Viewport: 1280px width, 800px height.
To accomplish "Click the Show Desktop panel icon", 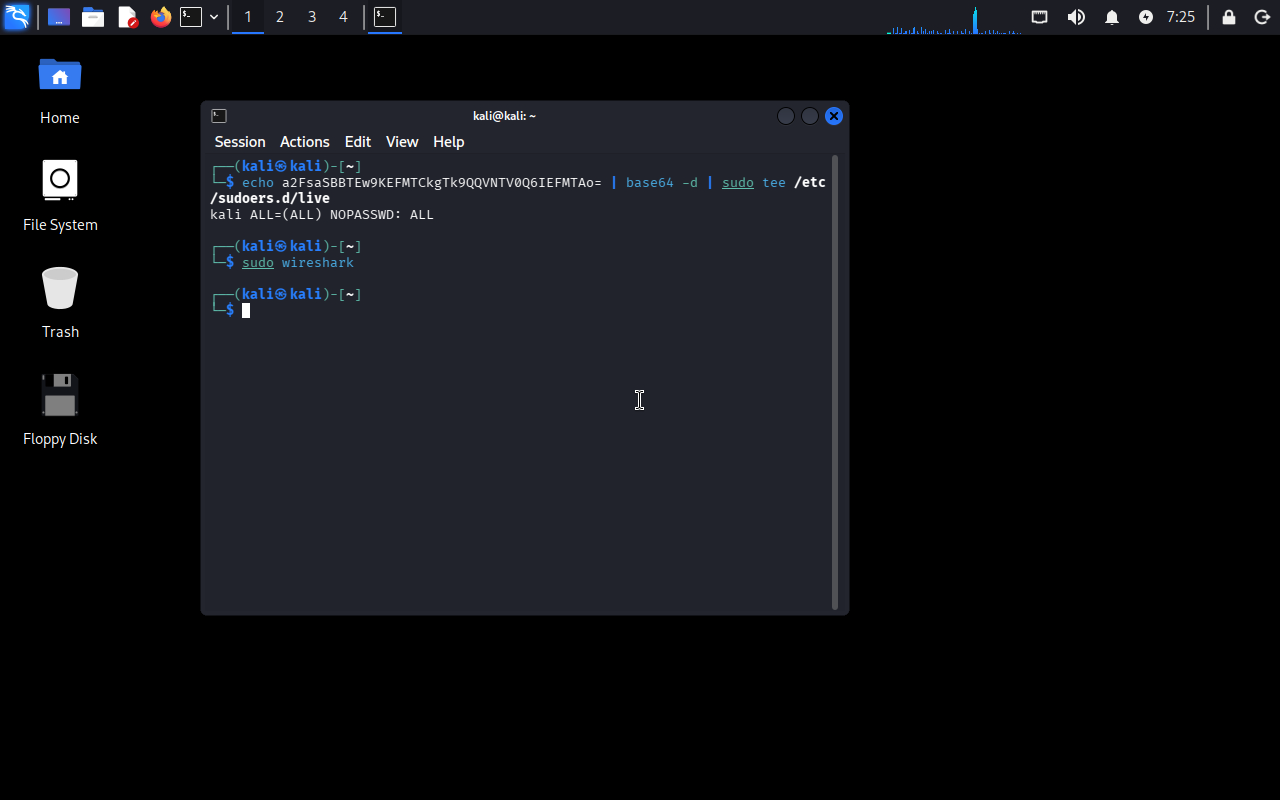I will click(59, 17).
